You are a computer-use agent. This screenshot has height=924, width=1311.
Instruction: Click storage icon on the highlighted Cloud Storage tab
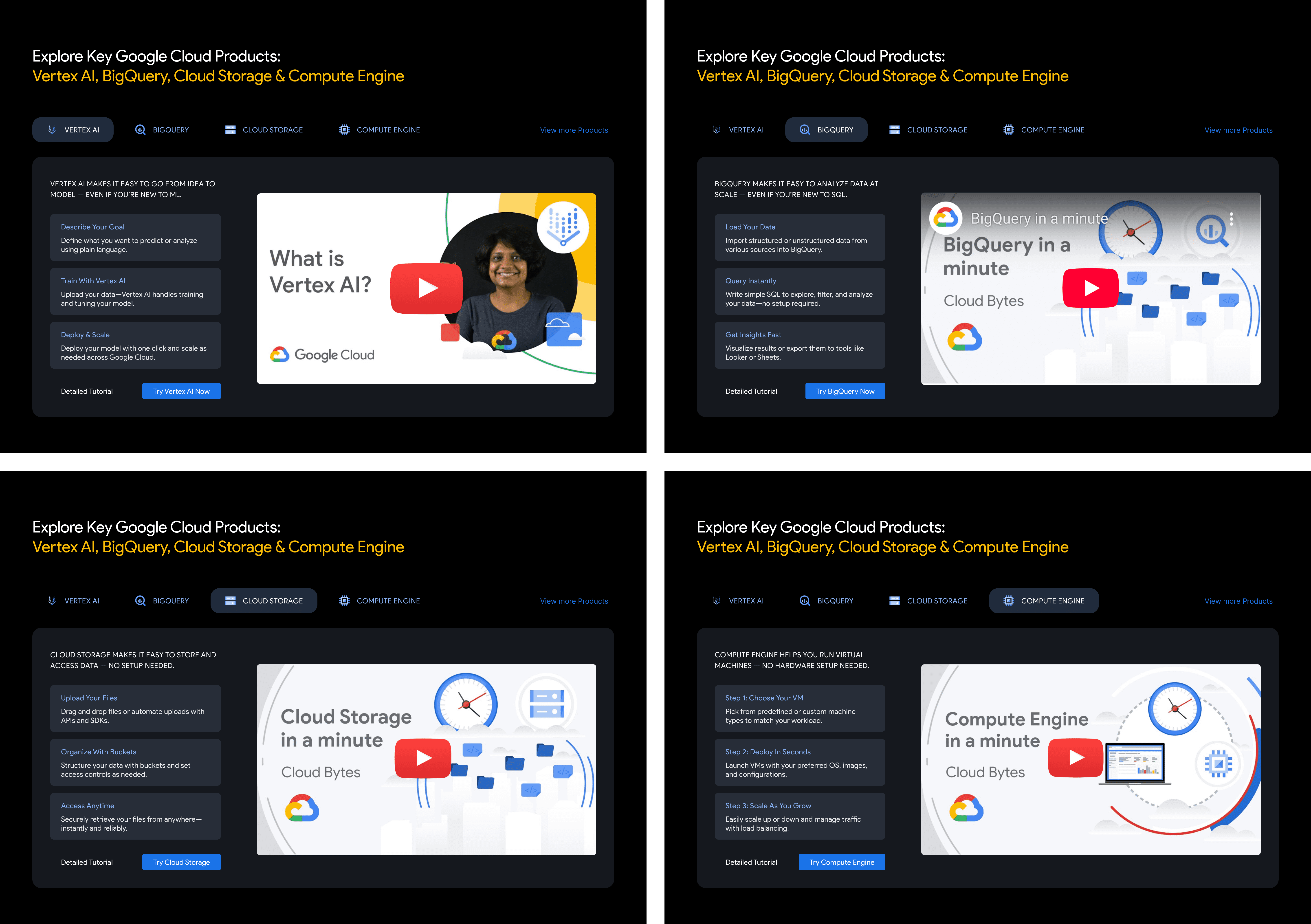(230, 601)
